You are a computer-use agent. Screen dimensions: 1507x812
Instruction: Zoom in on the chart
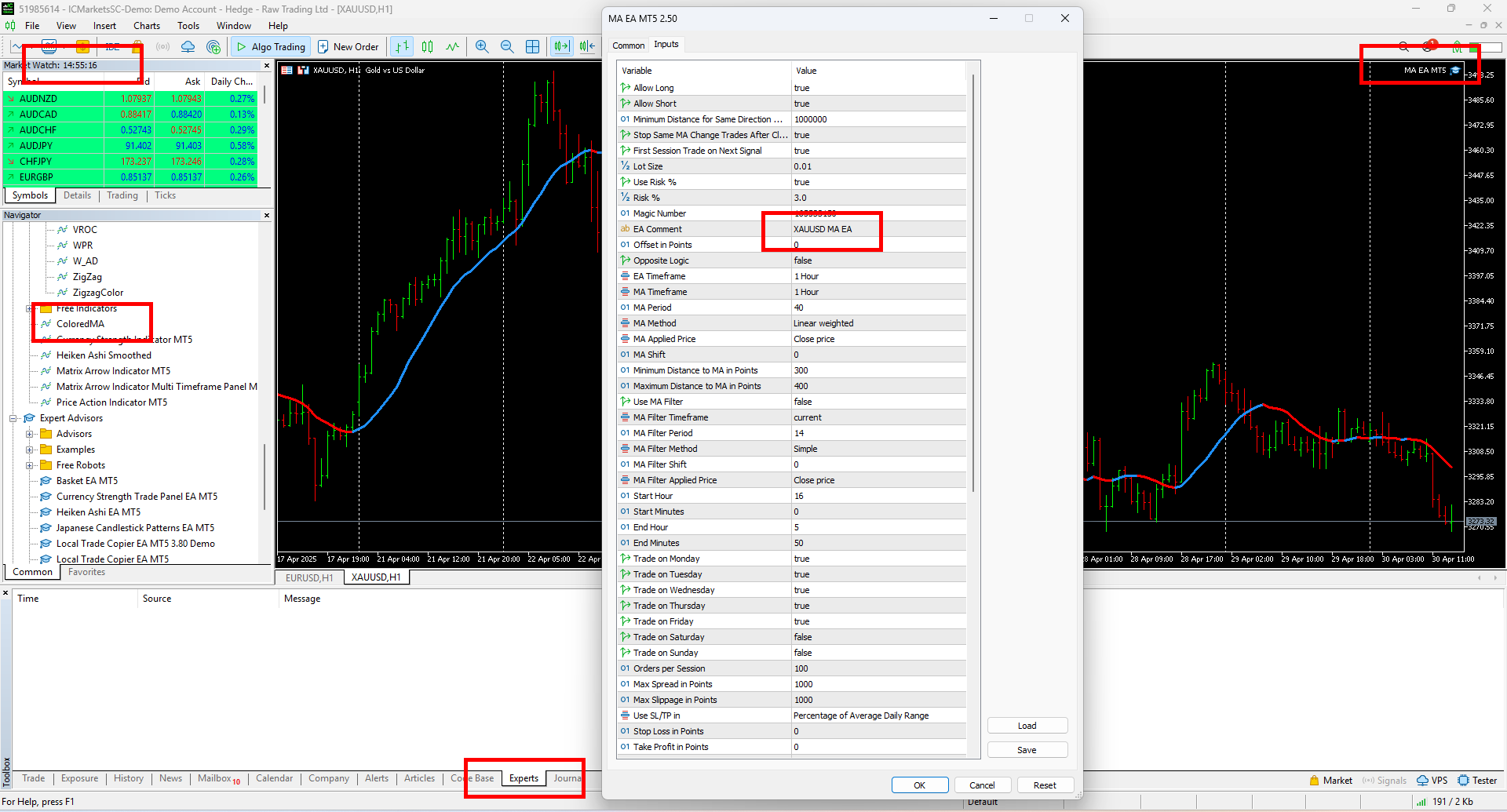pos(482,47)
